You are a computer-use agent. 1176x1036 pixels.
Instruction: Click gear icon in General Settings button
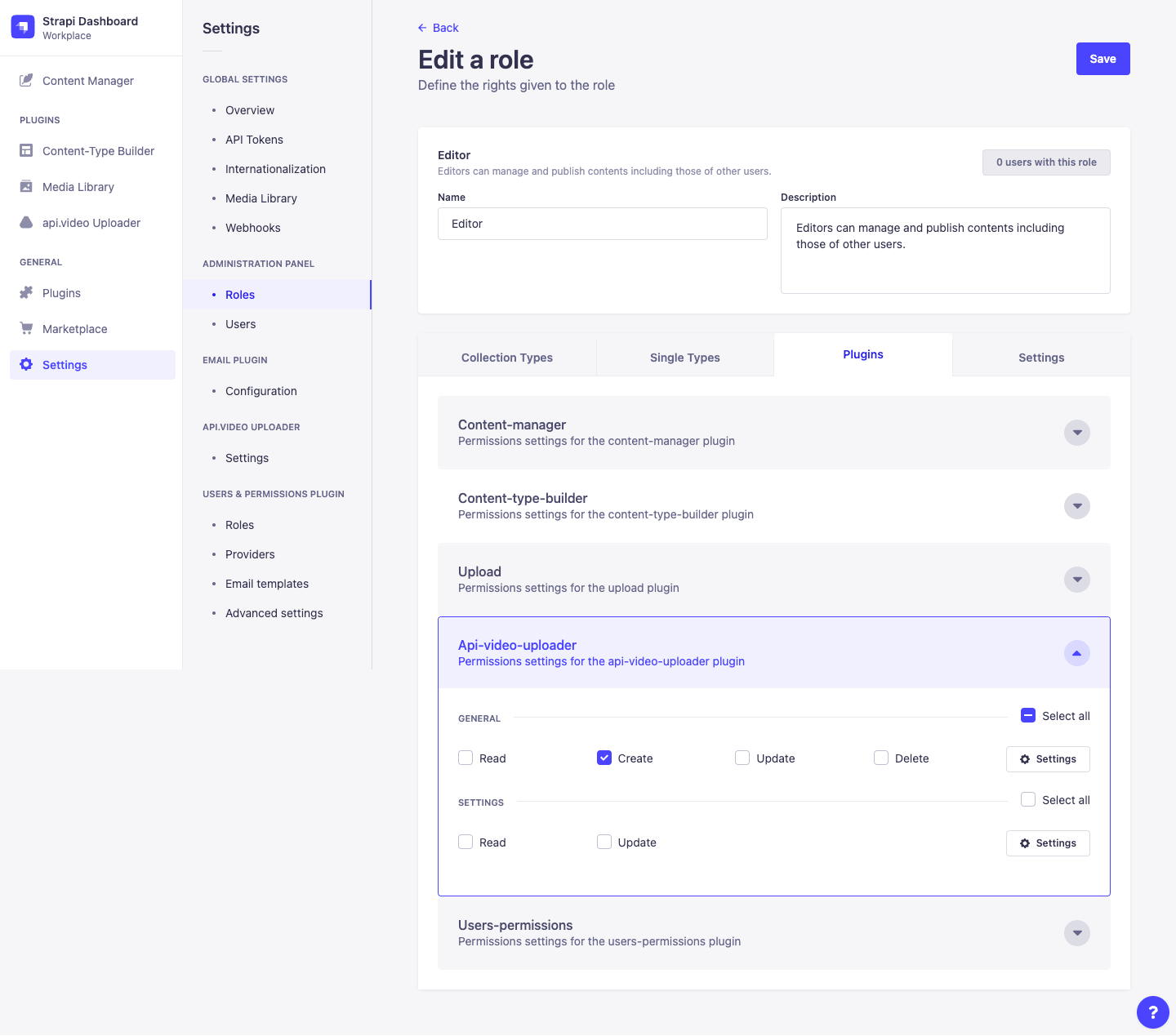pyautogui.click(x=1025, y=759)
